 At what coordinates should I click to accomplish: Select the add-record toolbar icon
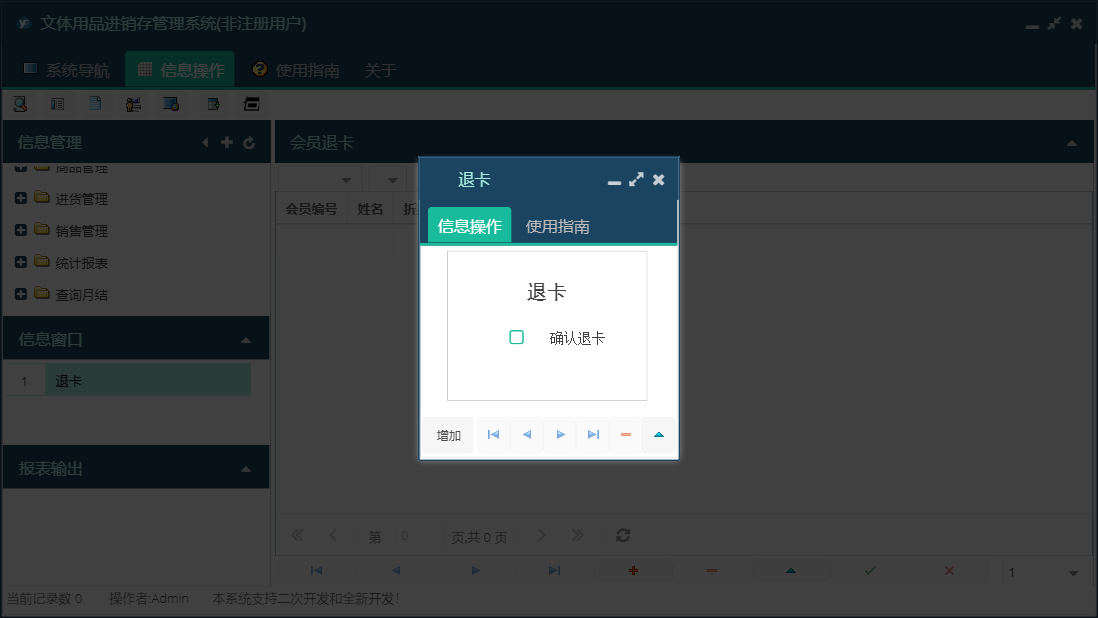pyautogui.click(x=212, y=103)
